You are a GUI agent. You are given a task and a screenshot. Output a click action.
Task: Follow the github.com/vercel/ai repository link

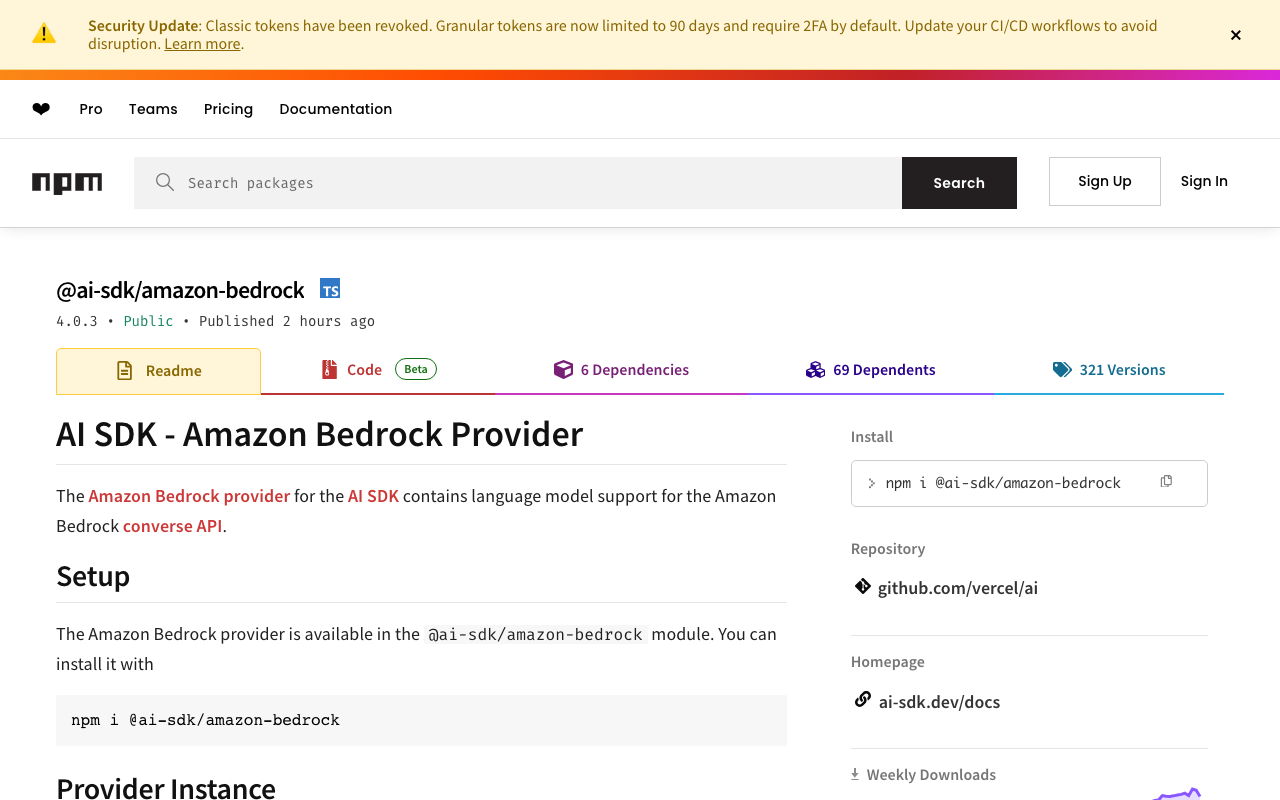tap(957, 588)
